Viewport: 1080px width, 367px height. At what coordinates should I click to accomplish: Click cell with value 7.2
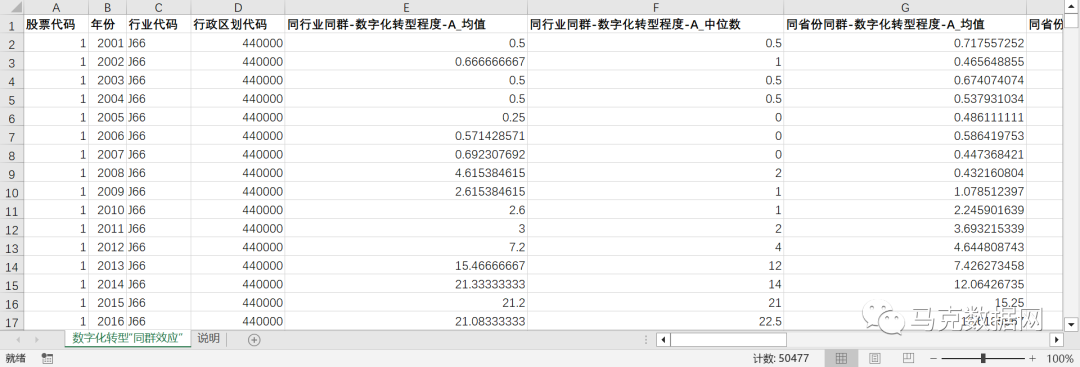tap(406, 247)
